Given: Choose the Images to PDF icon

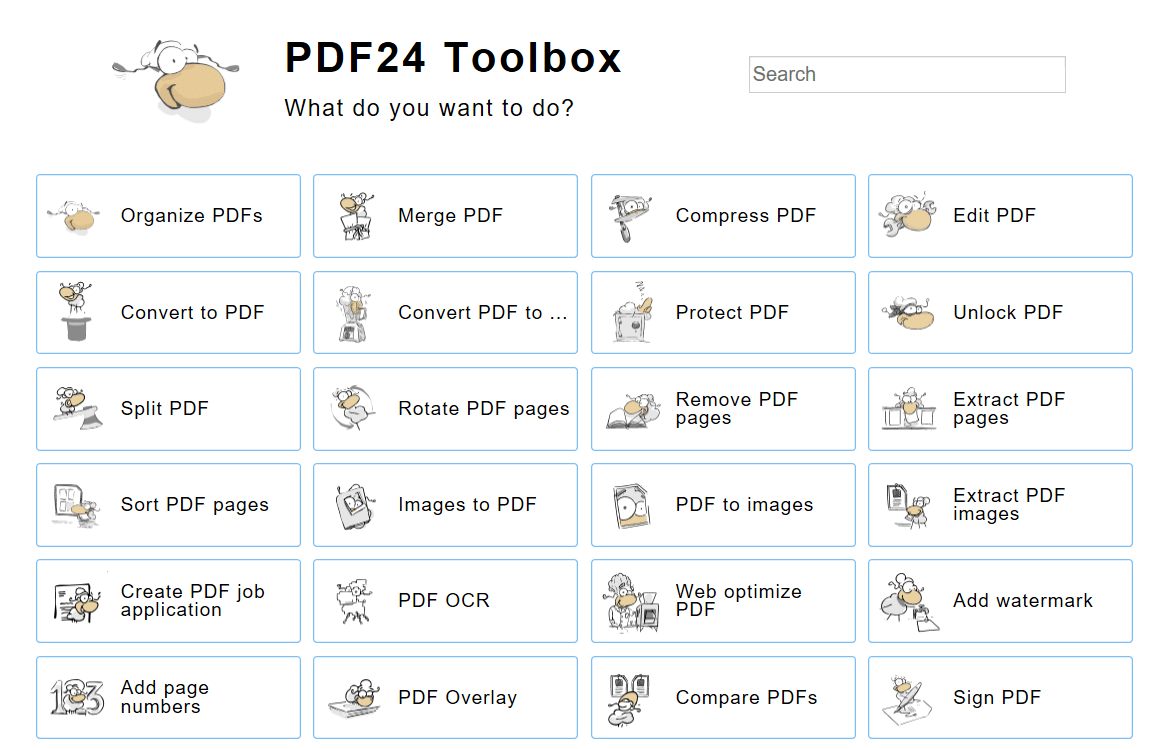Looking at the screenshot, I should coord(356,506).
